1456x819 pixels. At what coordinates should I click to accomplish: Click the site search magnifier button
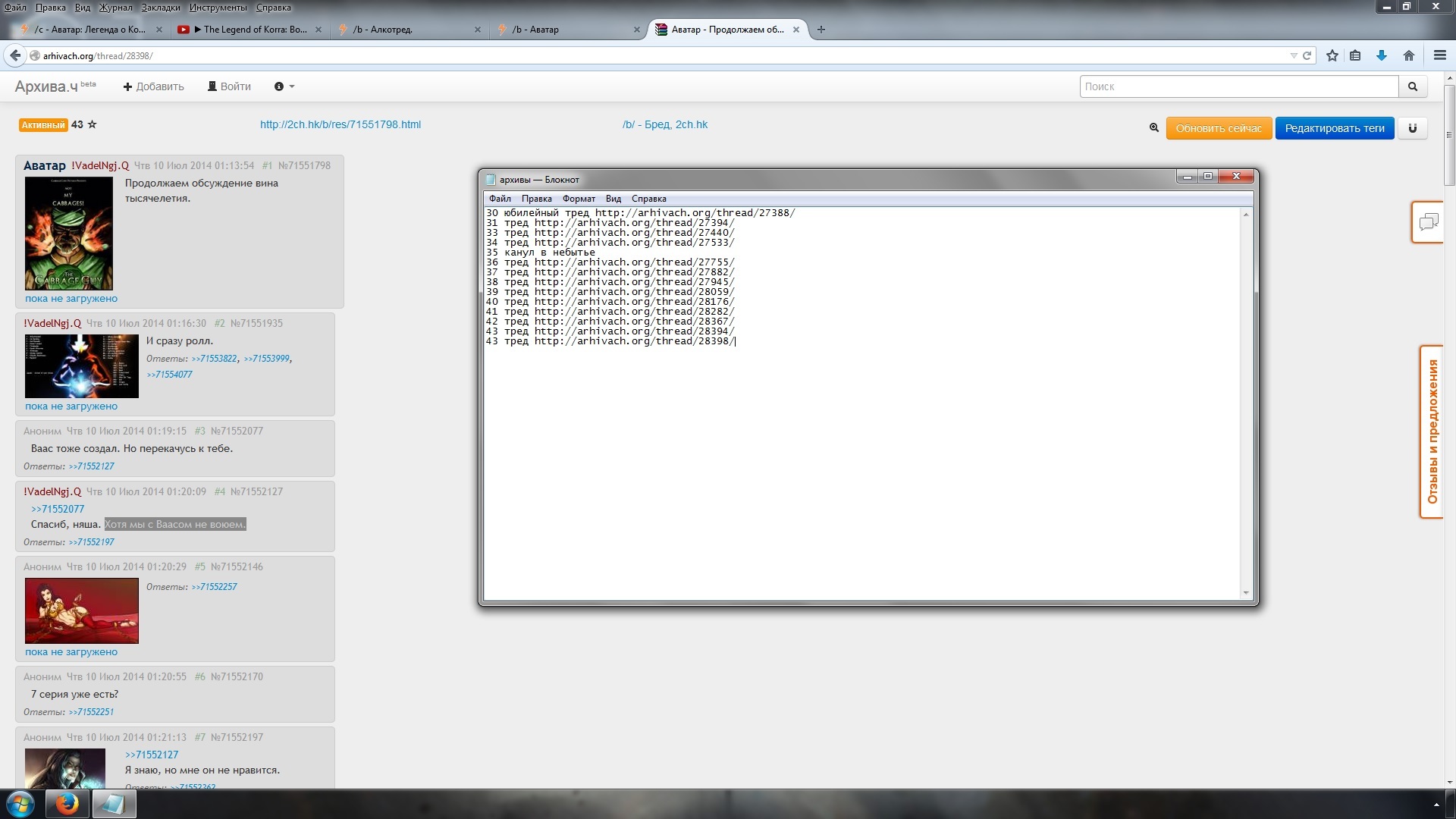point(1412,86)
